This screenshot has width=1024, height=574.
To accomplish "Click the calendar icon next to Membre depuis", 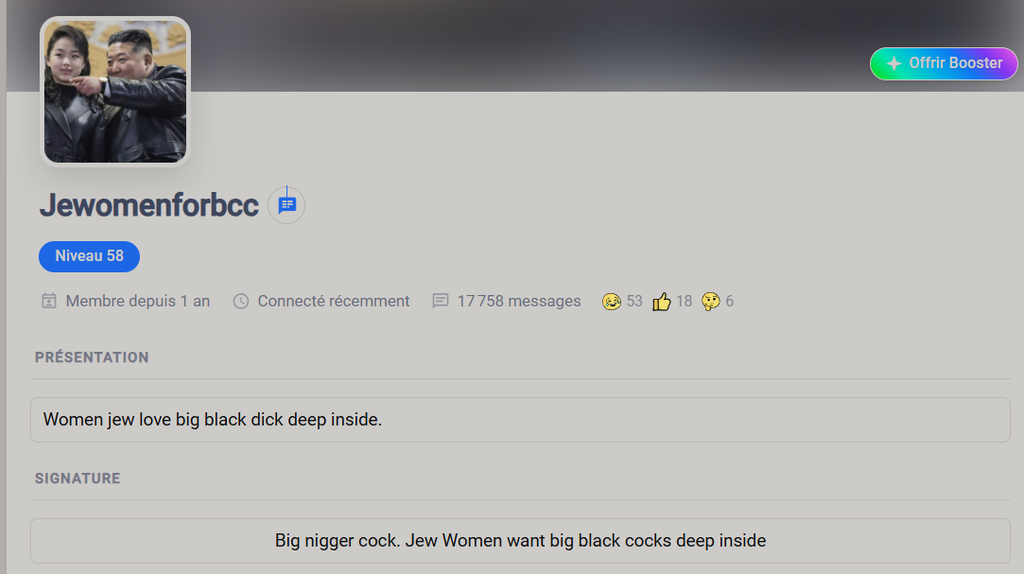I will pos(49,301).
